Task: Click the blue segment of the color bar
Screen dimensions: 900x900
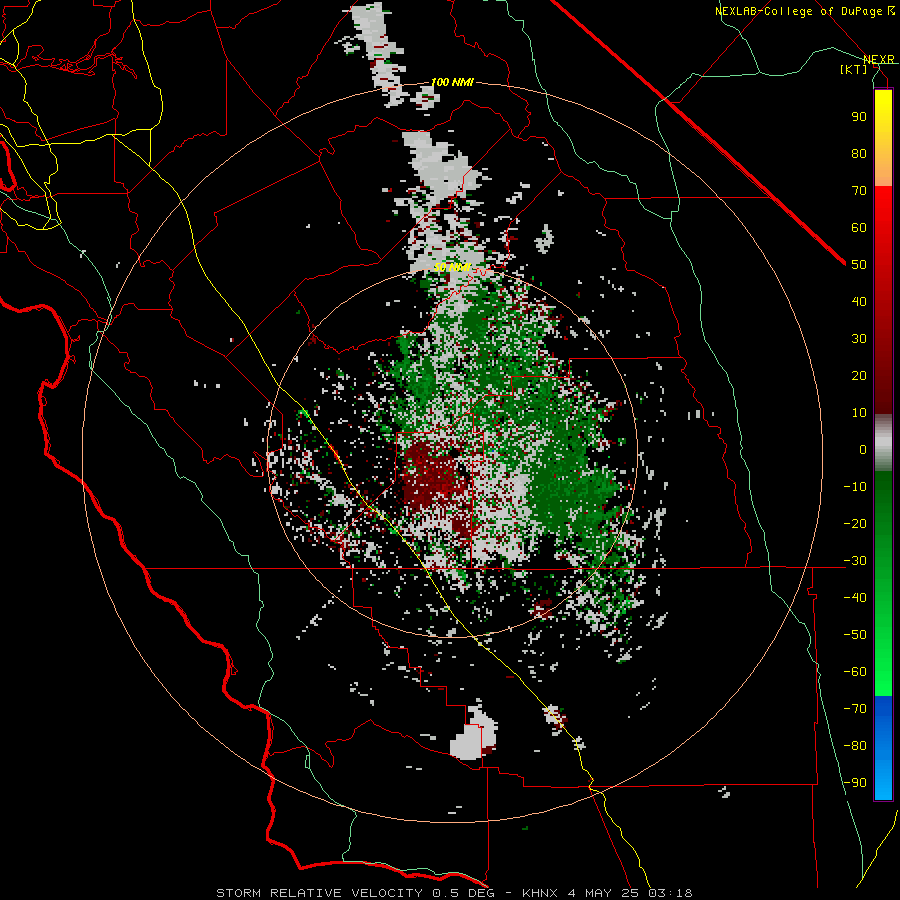Action: coord(883,746)
